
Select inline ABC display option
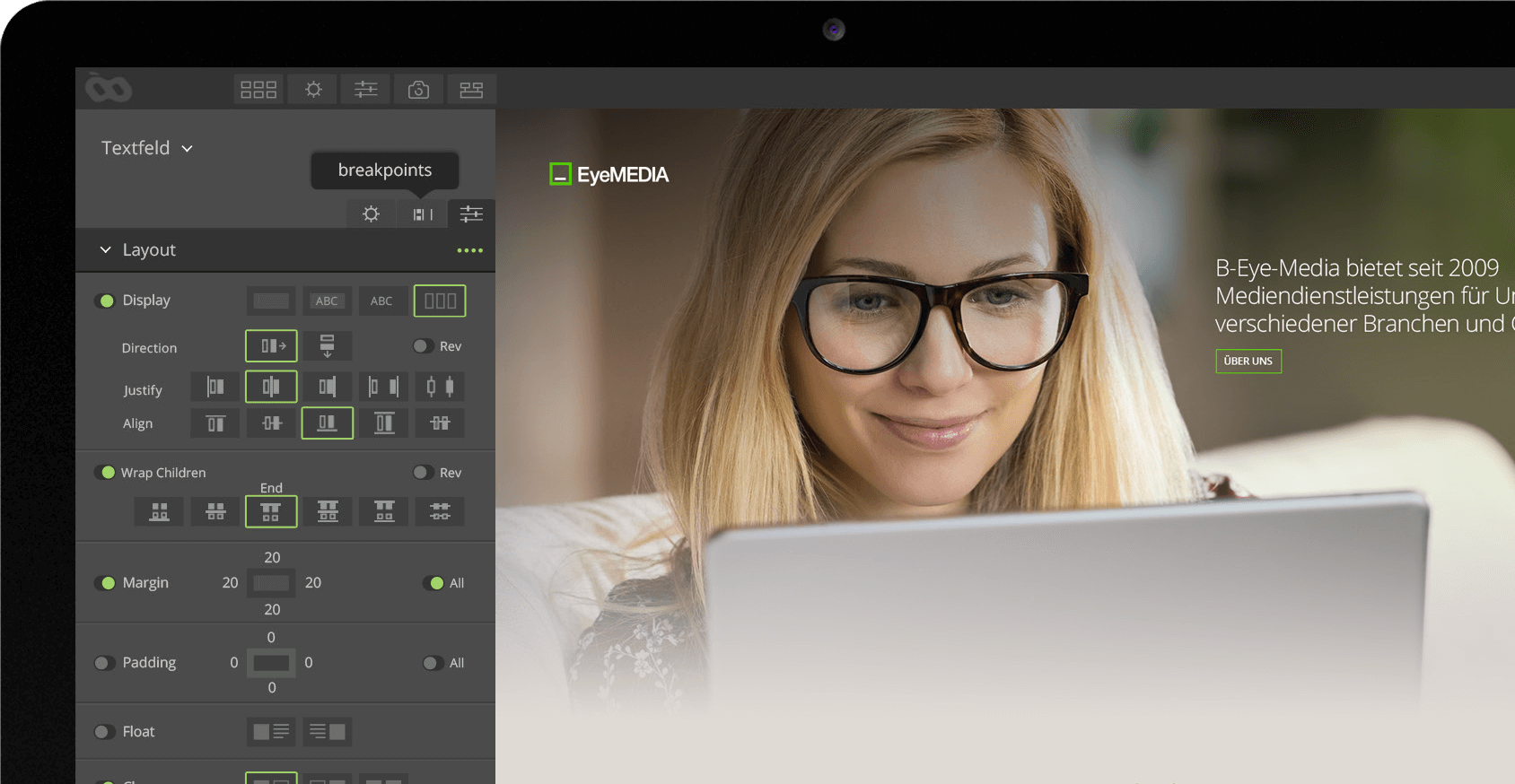(x=381, y=301)
